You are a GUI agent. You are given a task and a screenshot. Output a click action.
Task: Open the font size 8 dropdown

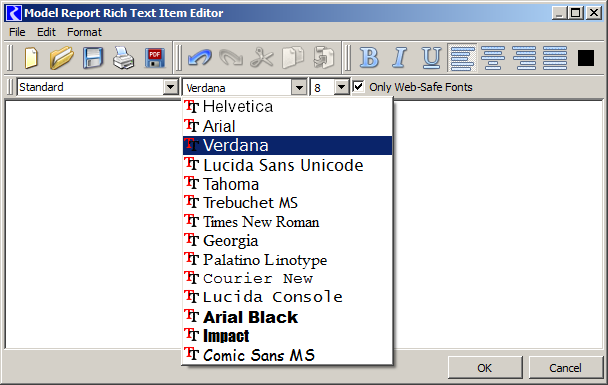tap(341, 87)
